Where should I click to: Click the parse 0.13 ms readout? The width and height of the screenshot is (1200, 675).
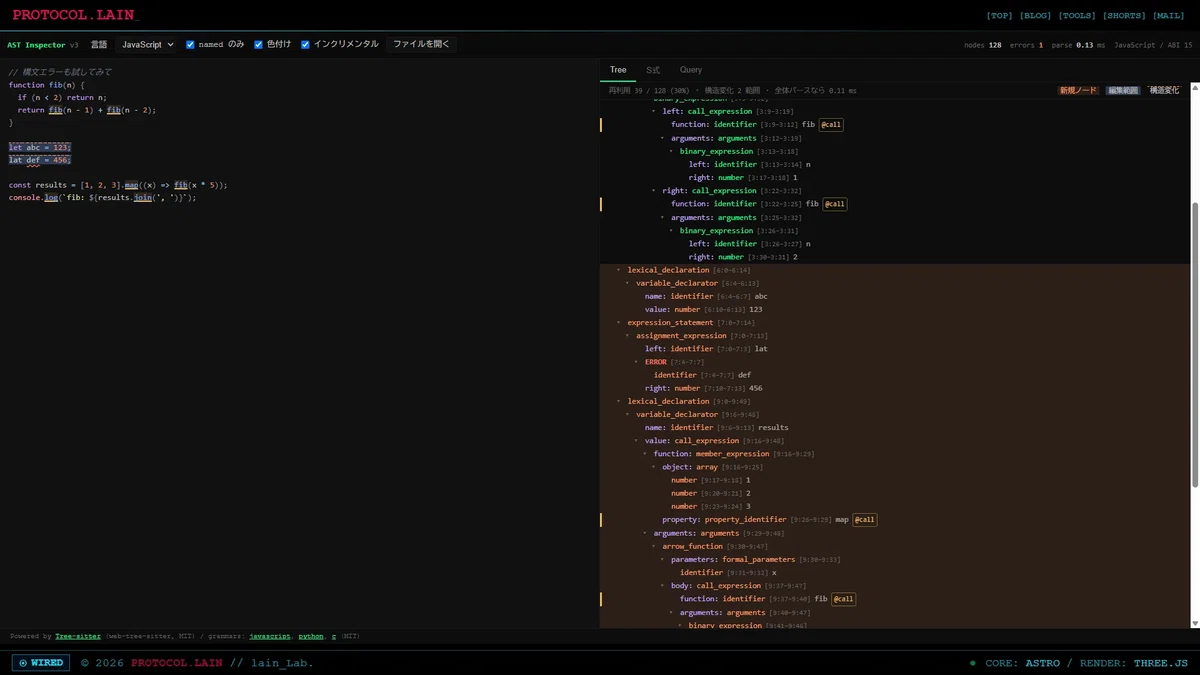click(1078, 45)
